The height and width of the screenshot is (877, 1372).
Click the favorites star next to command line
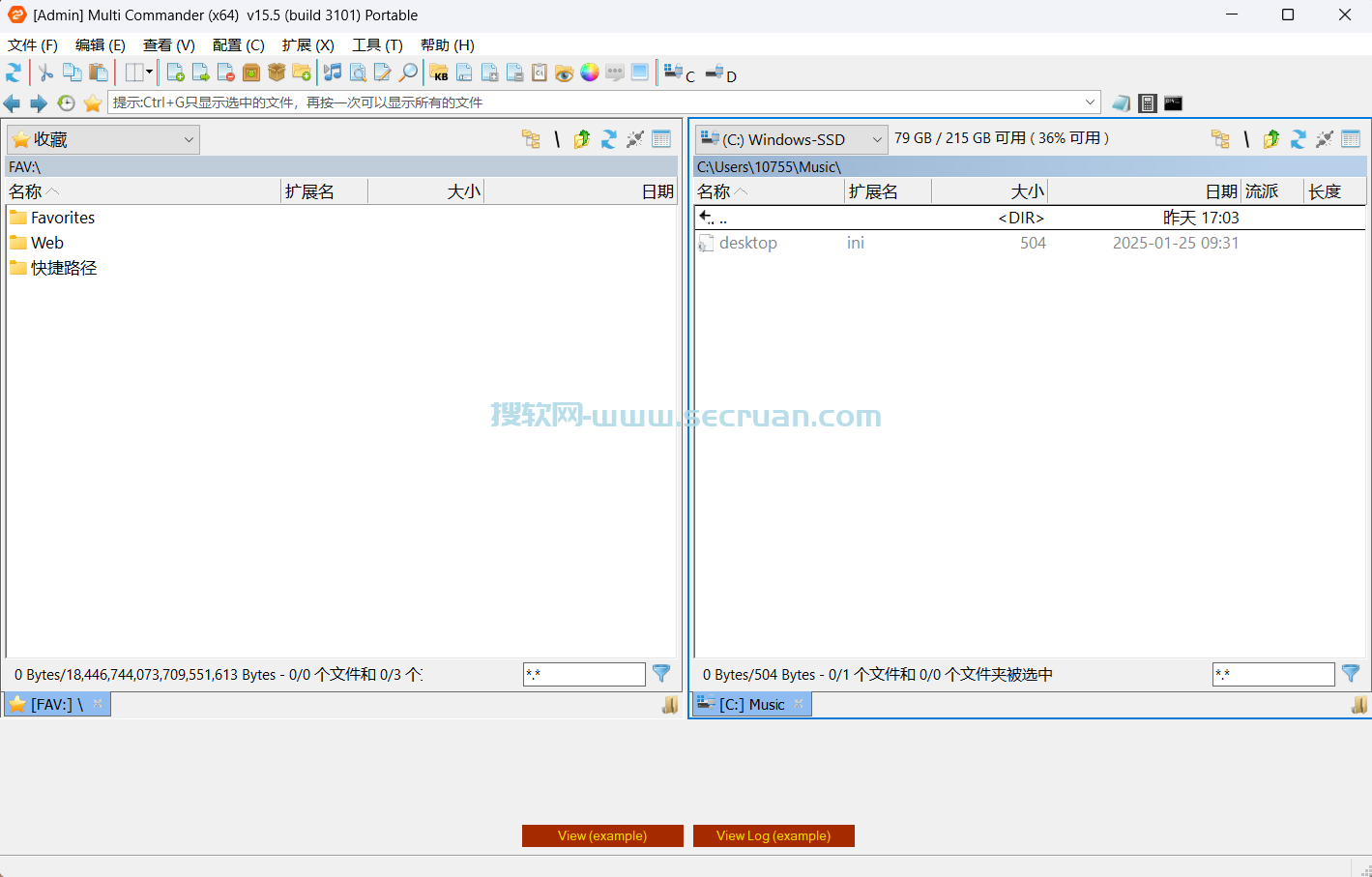coord(93,102)
